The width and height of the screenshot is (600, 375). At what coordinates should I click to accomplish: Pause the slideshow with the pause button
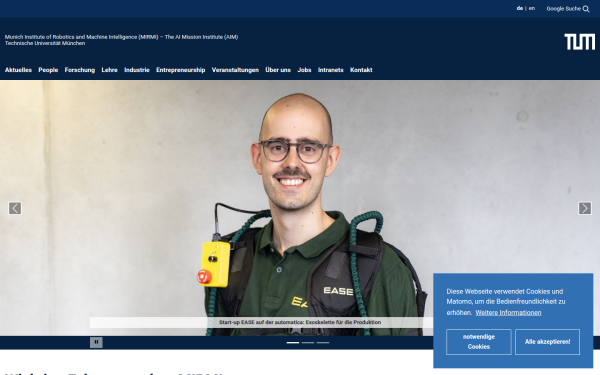click(x=96, y=342)
